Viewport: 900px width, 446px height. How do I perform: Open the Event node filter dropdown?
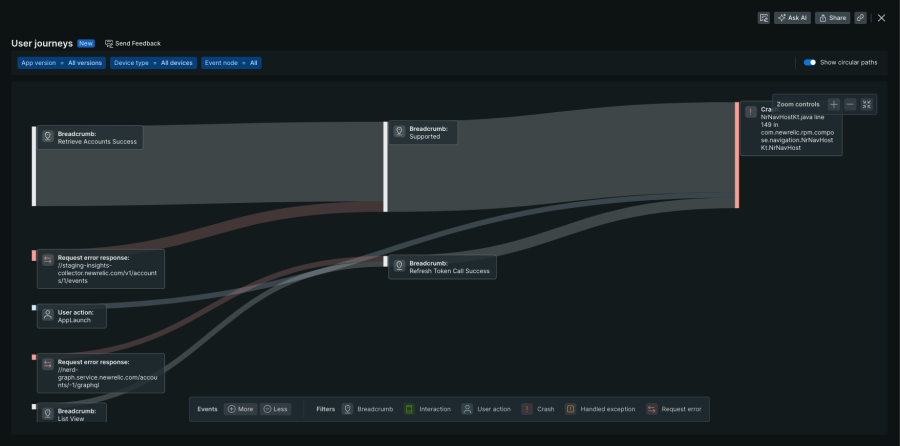click(x=230, y=62)
